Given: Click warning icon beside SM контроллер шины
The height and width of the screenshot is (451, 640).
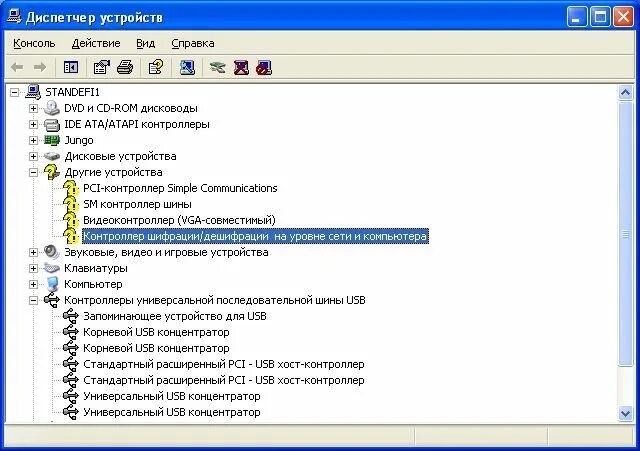Looking at the screenshot, I should [x=71, y=204].
